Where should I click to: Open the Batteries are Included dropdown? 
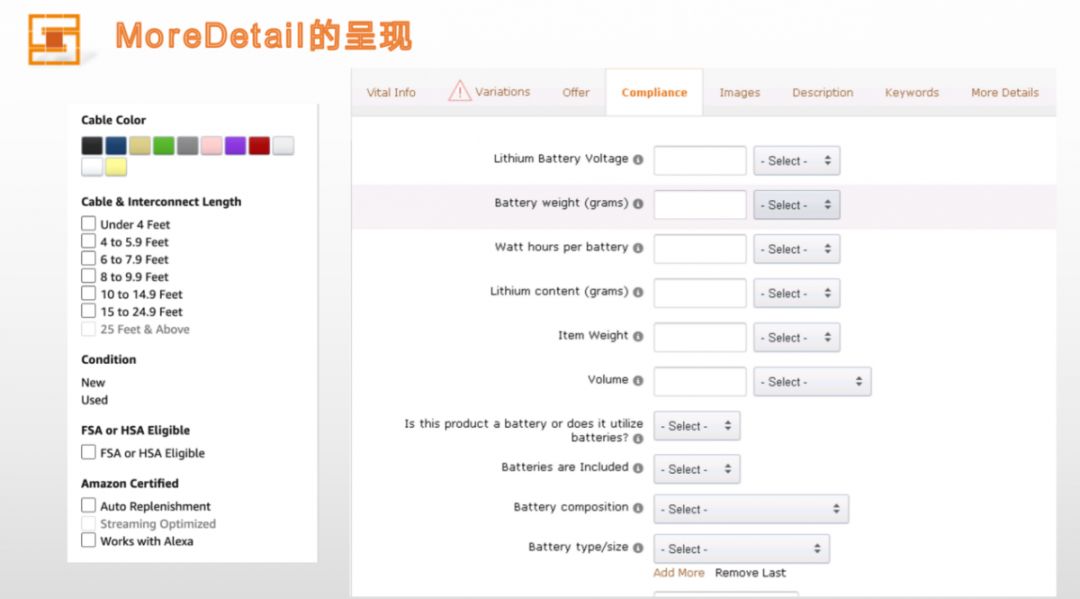697,469
